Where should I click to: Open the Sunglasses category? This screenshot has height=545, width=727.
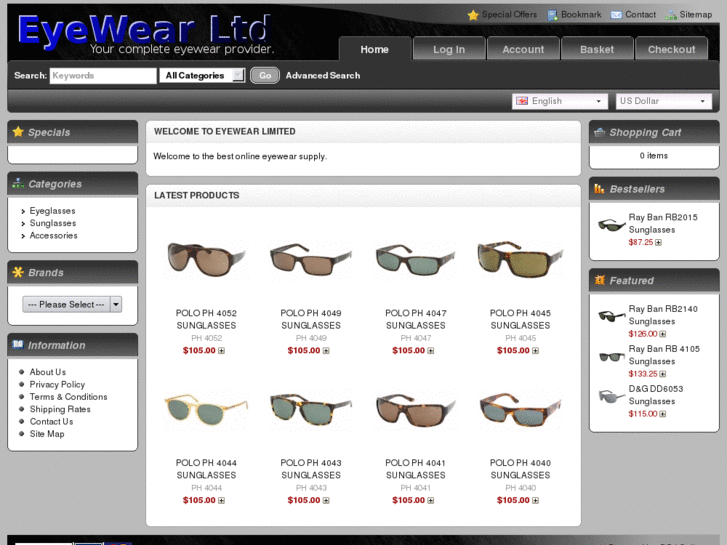click(x=53, y=223)
